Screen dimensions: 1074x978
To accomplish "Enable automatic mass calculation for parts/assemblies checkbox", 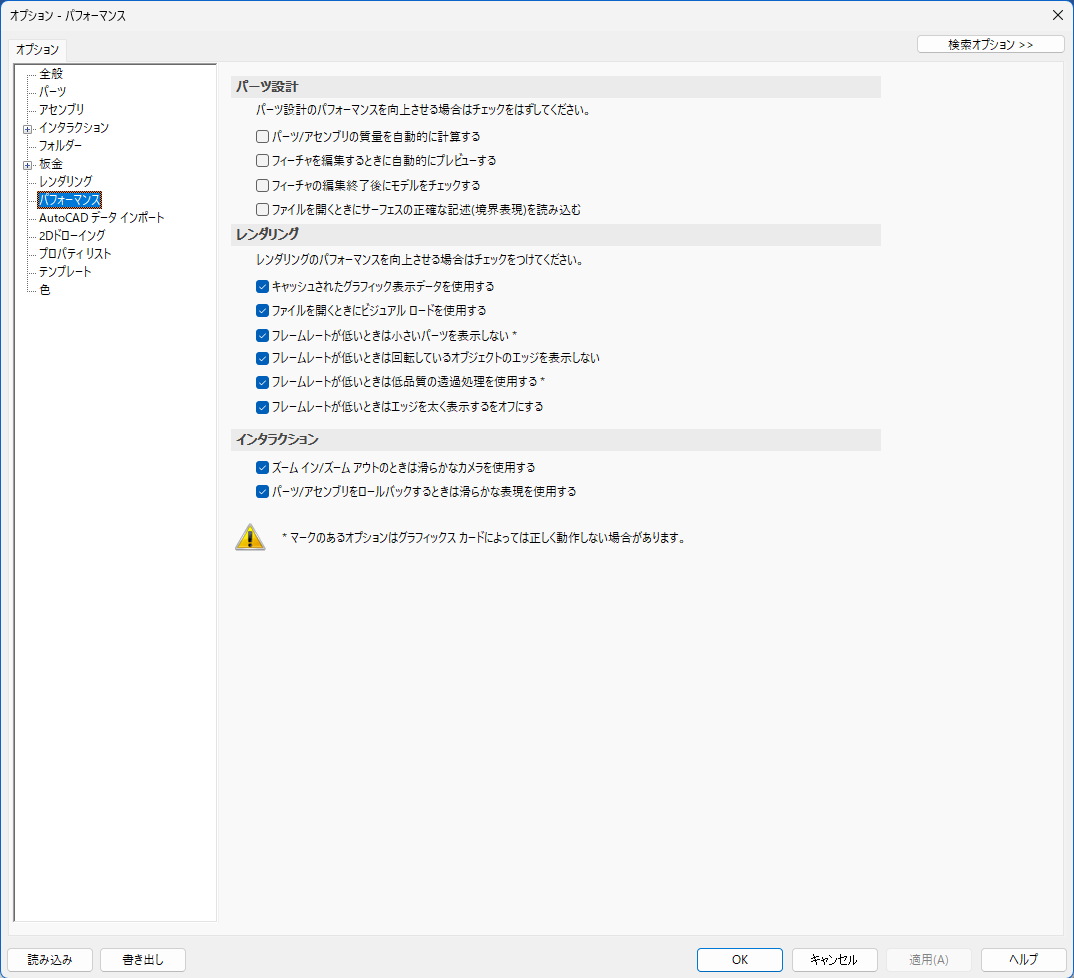I will [x=262, y=136].
